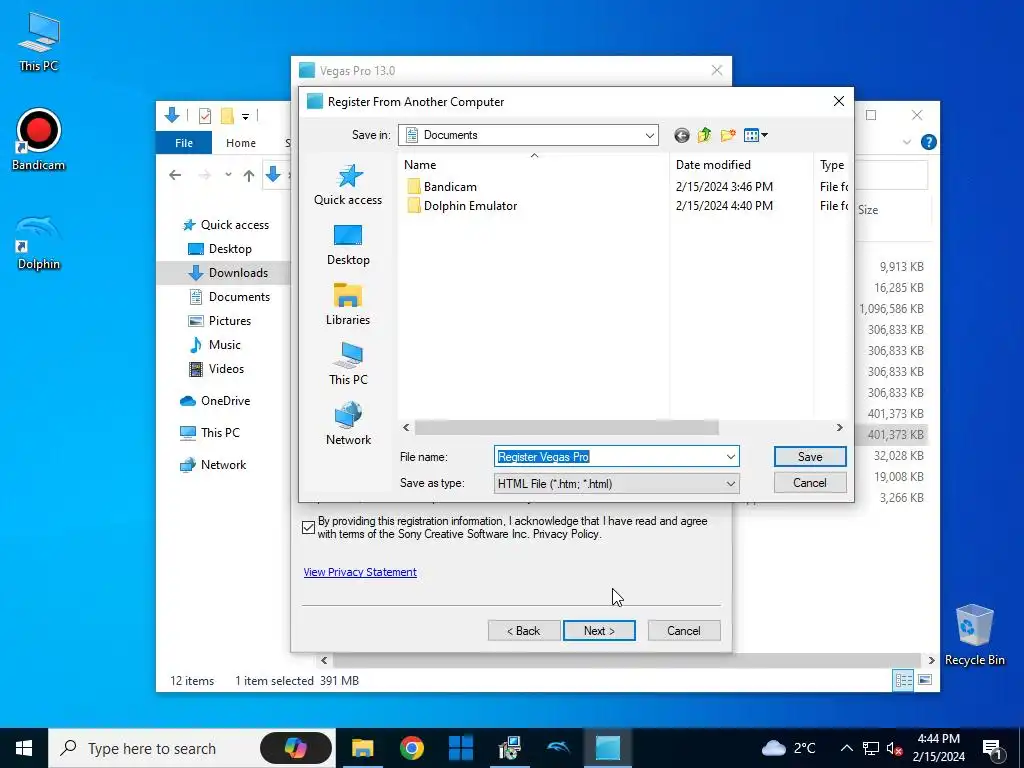Switch Explorer to details view icon
Image resolution: width=1024 pixels, height=768 pixels.
click(904, 680)
